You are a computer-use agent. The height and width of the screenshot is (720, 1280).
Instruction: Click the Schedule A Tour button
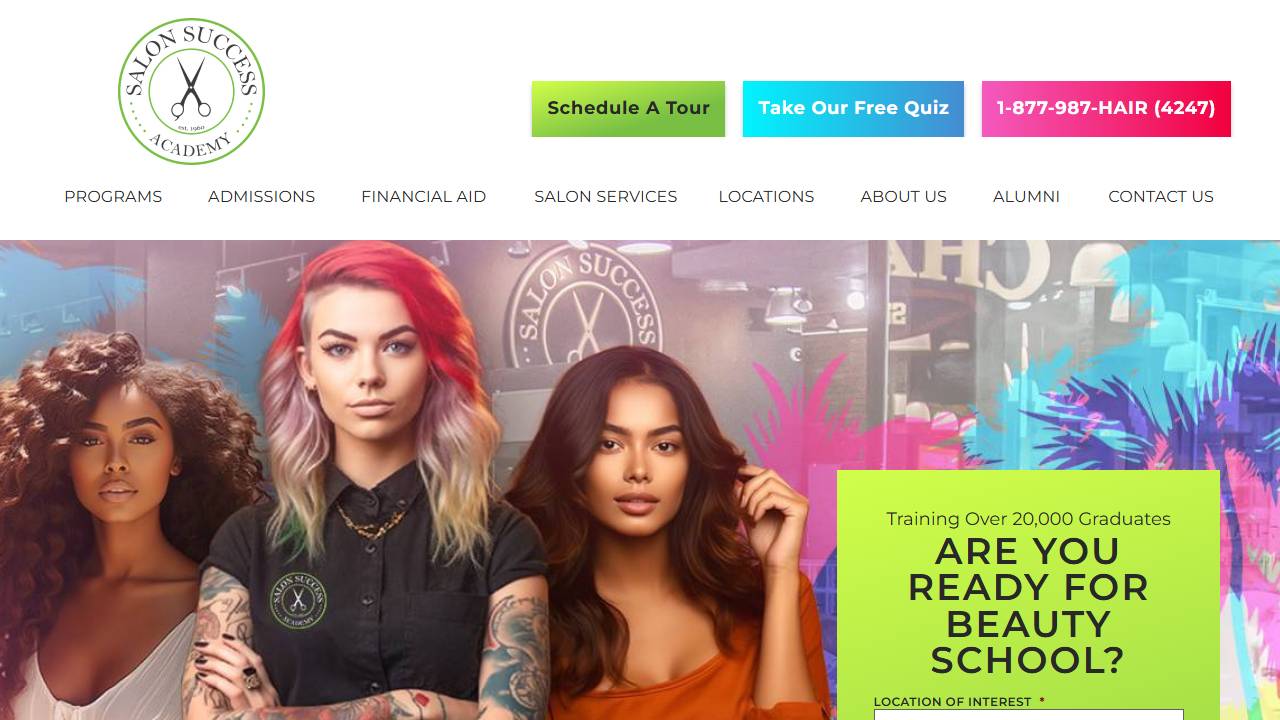pyautogui.click(x=628, y=109)
